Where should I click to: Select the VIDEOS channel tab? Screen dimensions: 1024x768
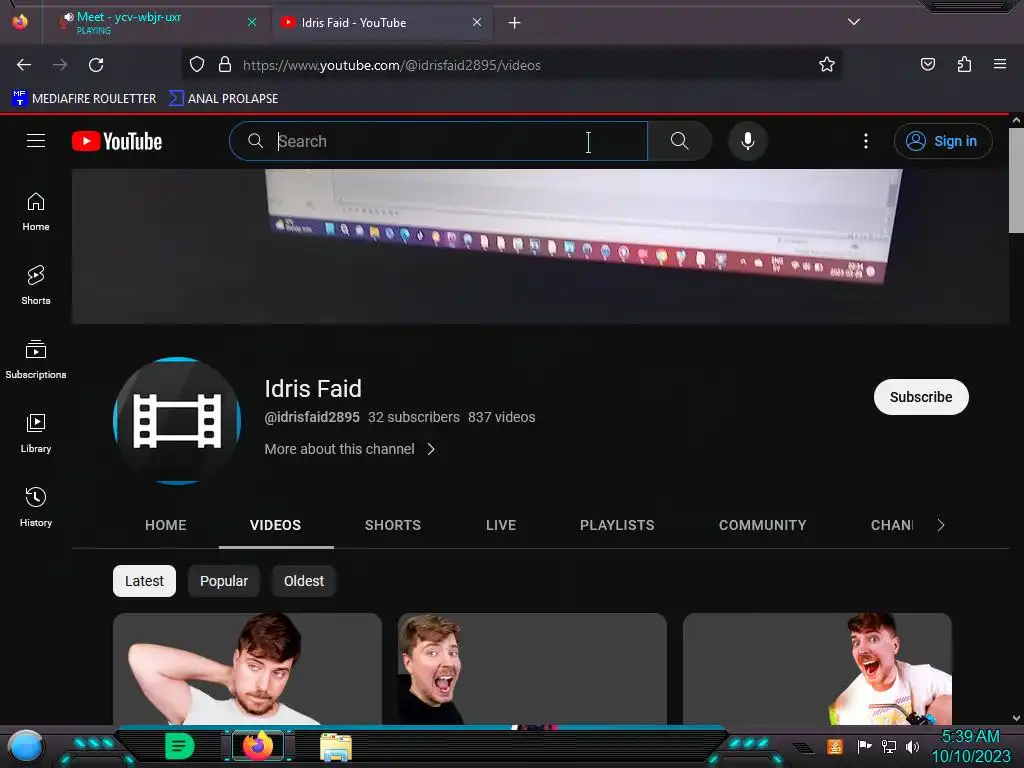tap(276, 525)
